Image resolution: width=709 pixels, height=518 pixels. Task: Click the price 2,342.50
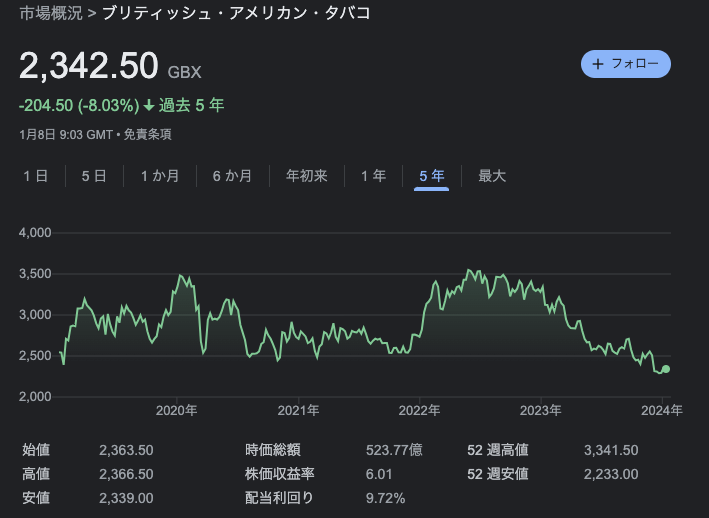tap(89, 66)
